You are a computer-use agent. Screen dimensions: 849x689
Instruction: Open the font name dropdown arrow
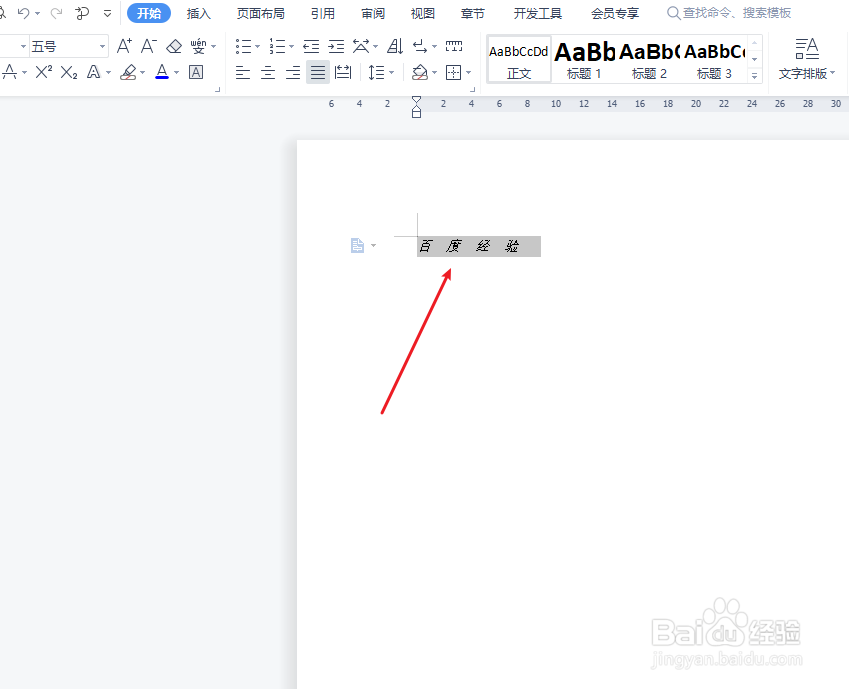[x=23, y=47]
